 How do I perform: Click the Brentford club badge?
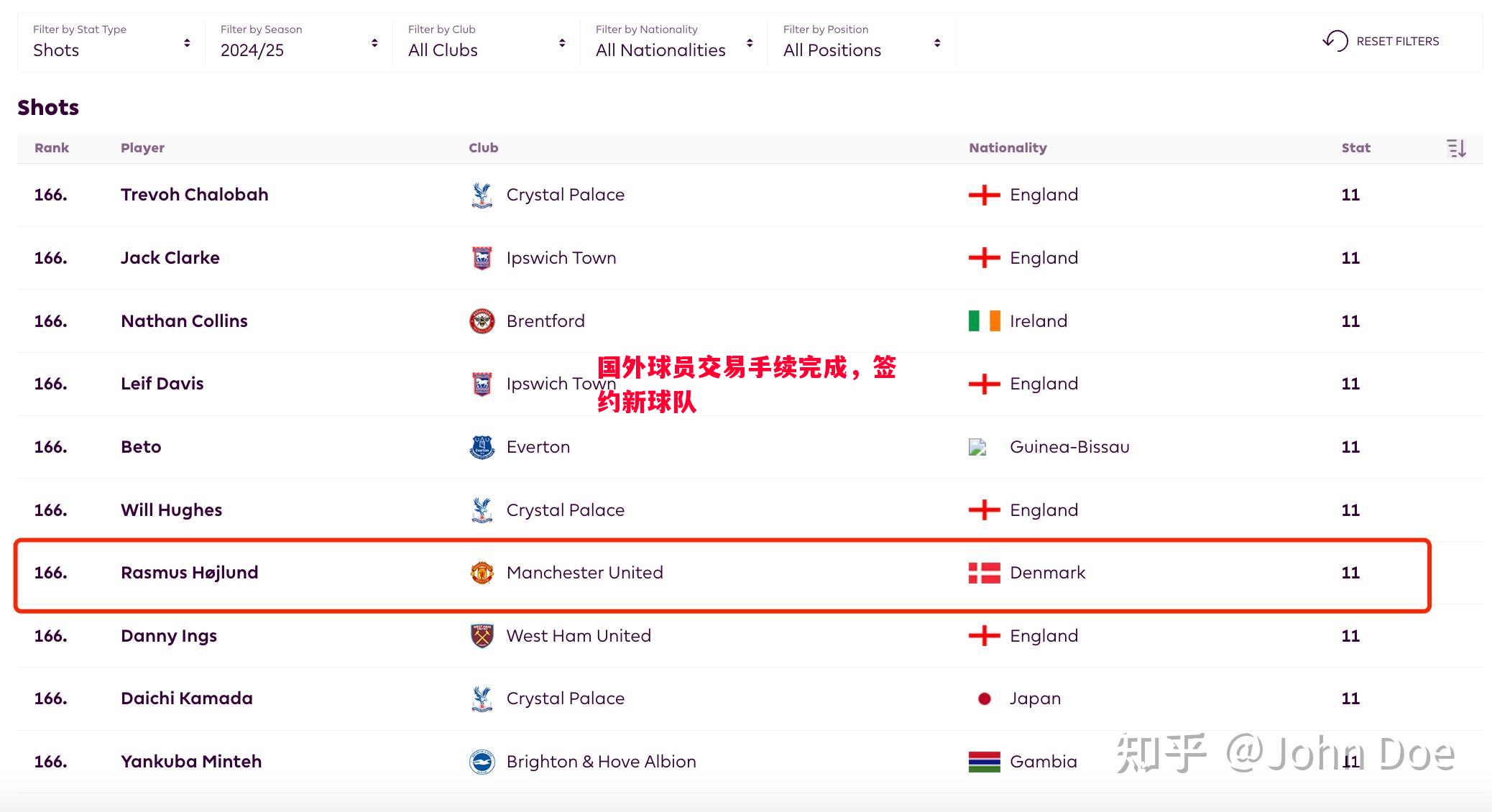click(x=482, y=321)
